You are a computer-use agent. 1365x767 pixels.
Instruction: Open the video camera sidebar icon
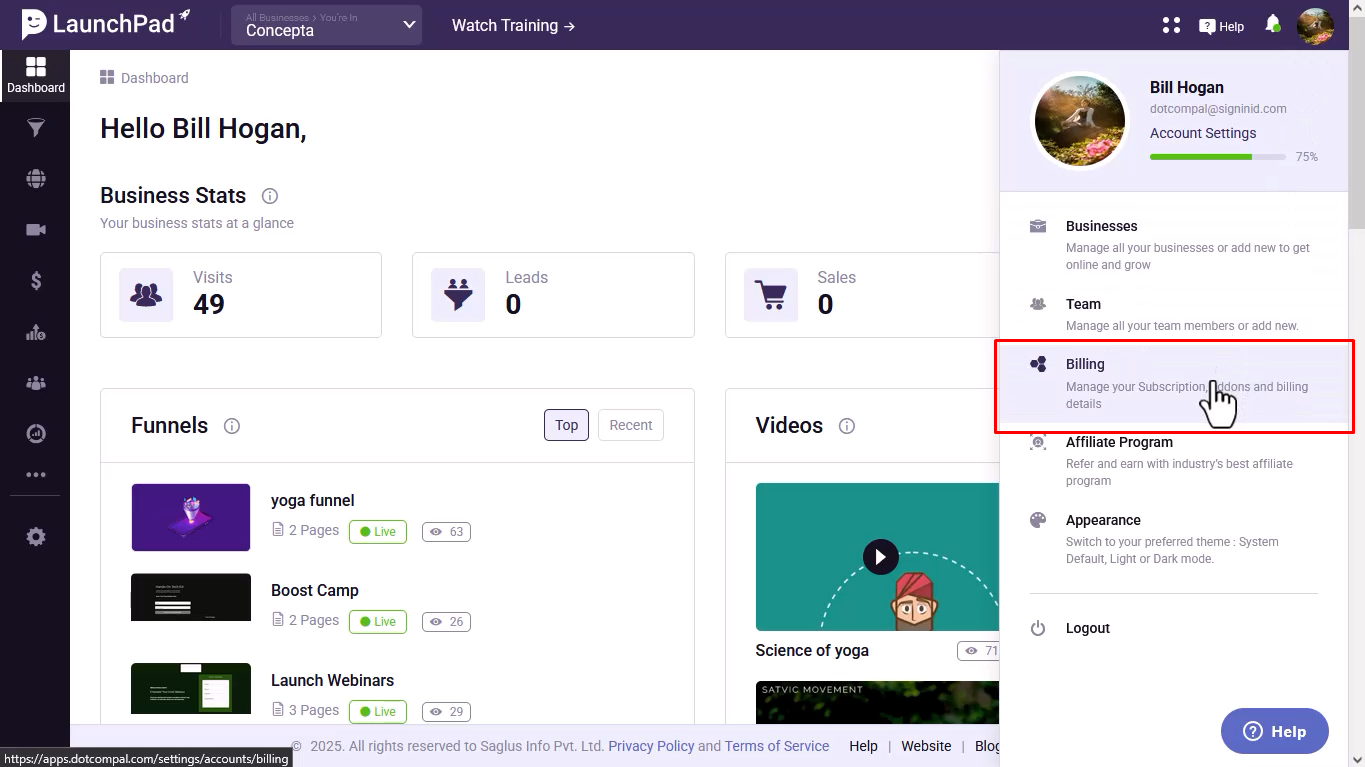point(36,230)
